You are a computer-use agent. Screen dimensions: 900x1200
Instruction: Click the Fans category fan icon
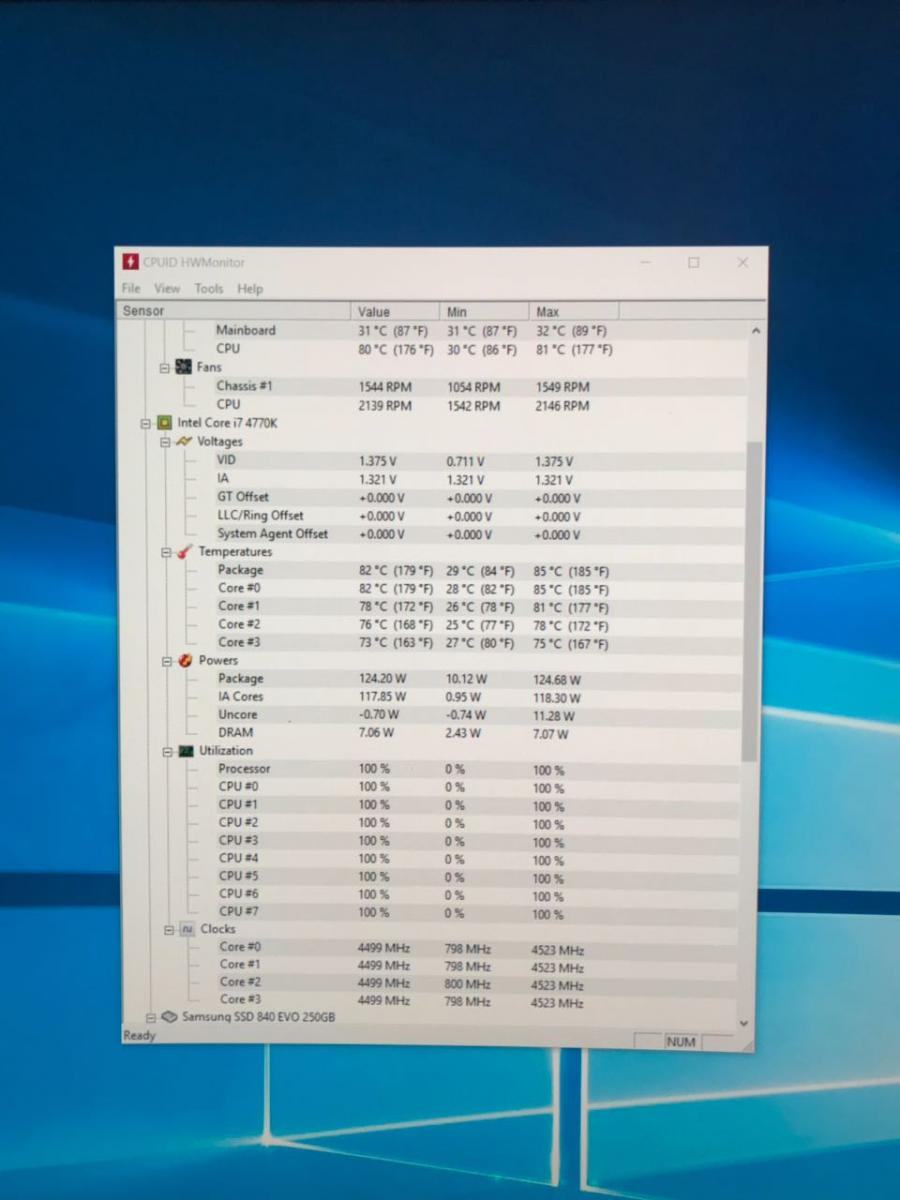click(x=184, y=367)
